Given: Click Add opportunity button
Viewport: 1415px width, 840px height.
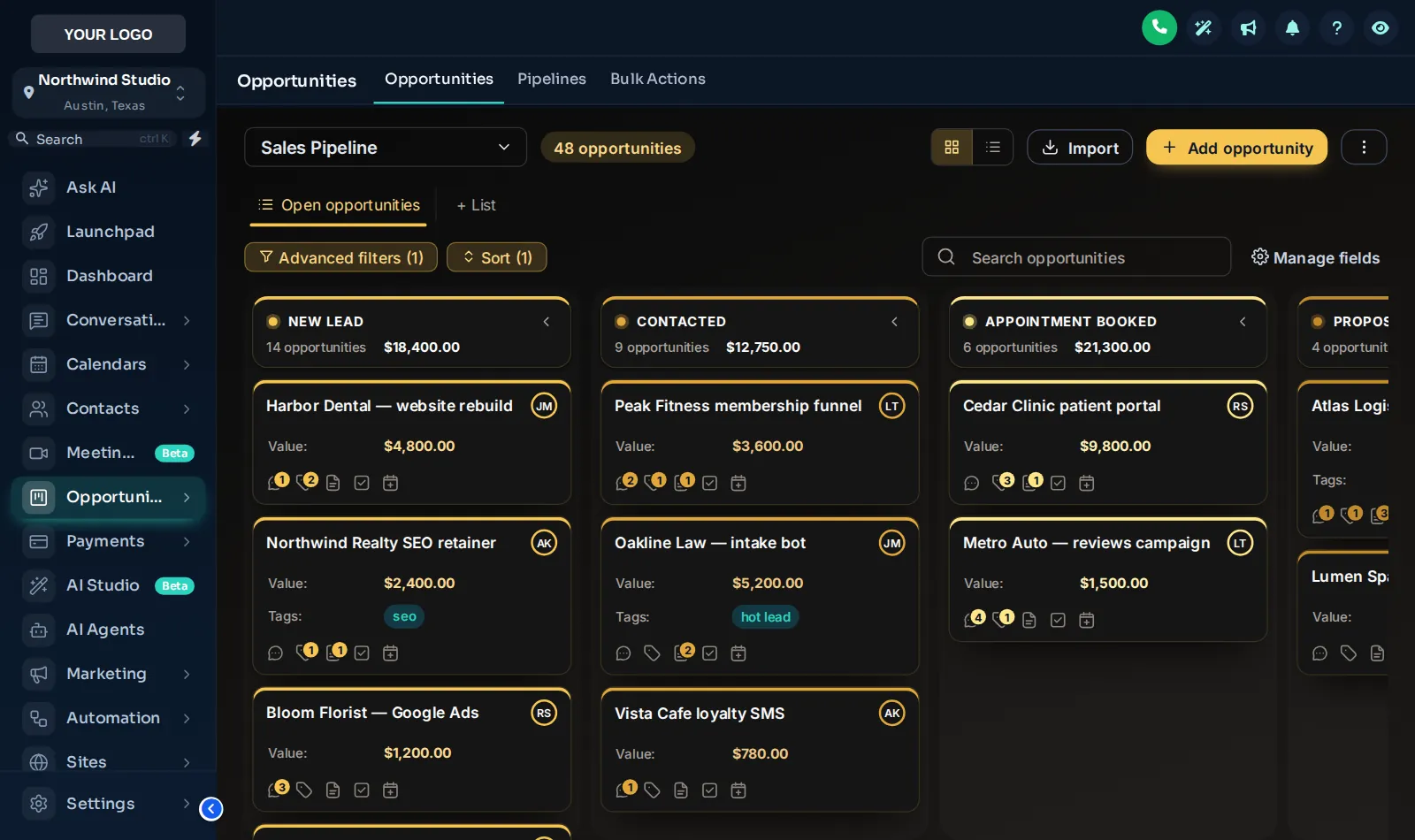Looking at the screenshot, I should (1236, 148).
